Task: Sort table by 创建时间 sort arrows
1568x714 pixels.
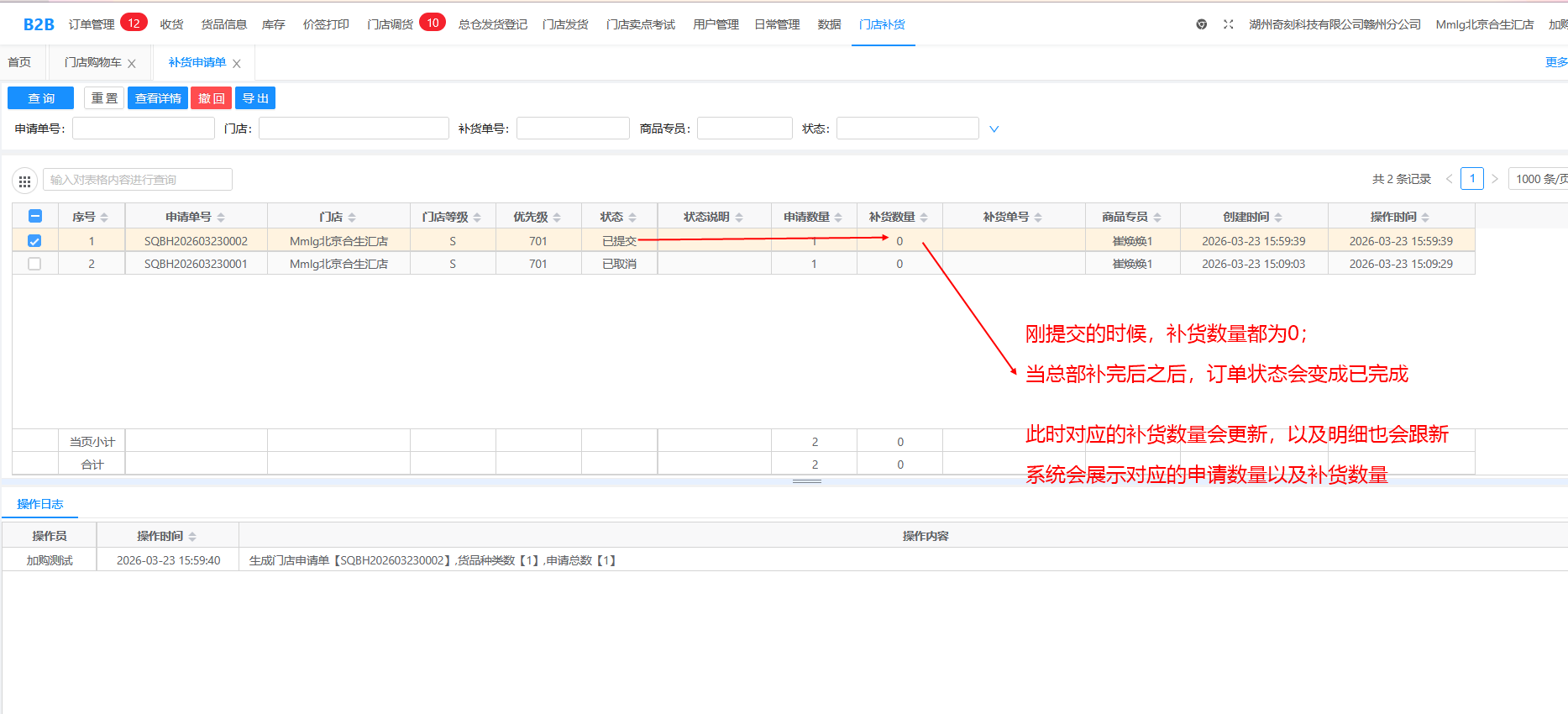Action: (x=1278, y=218)
